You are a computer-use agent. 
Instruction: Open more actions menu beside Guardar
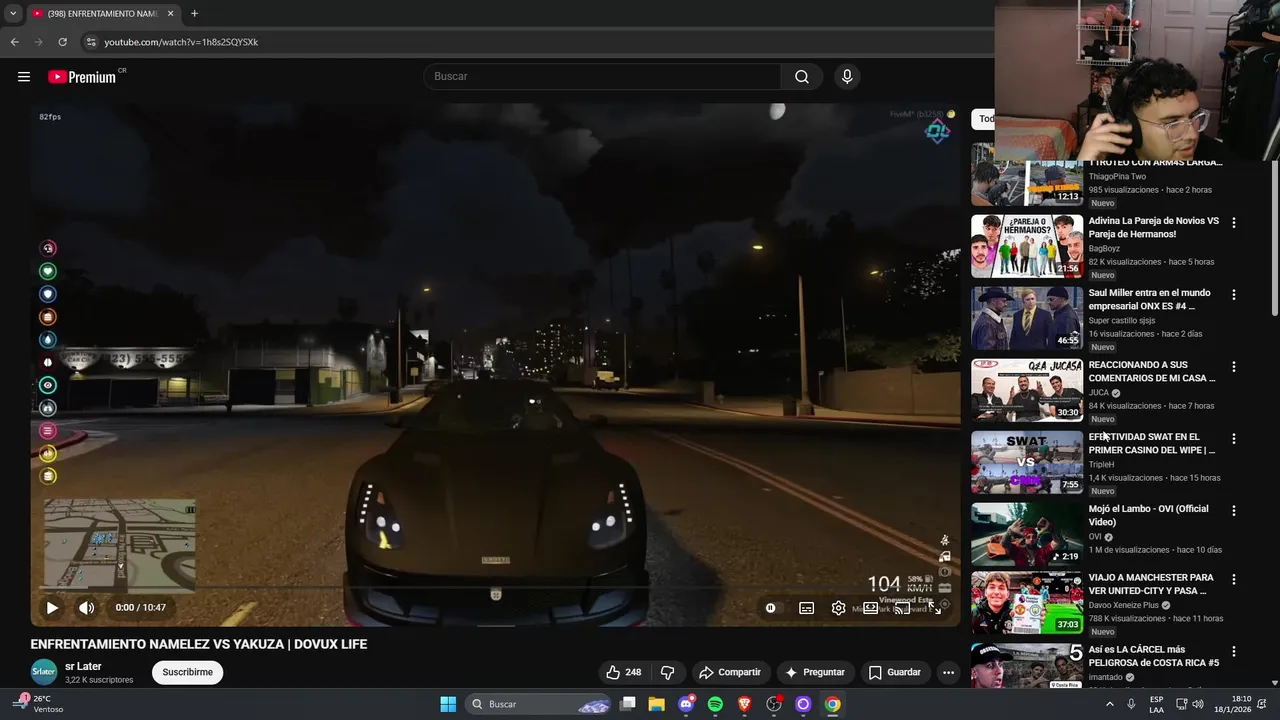click(x=948, y=672)
